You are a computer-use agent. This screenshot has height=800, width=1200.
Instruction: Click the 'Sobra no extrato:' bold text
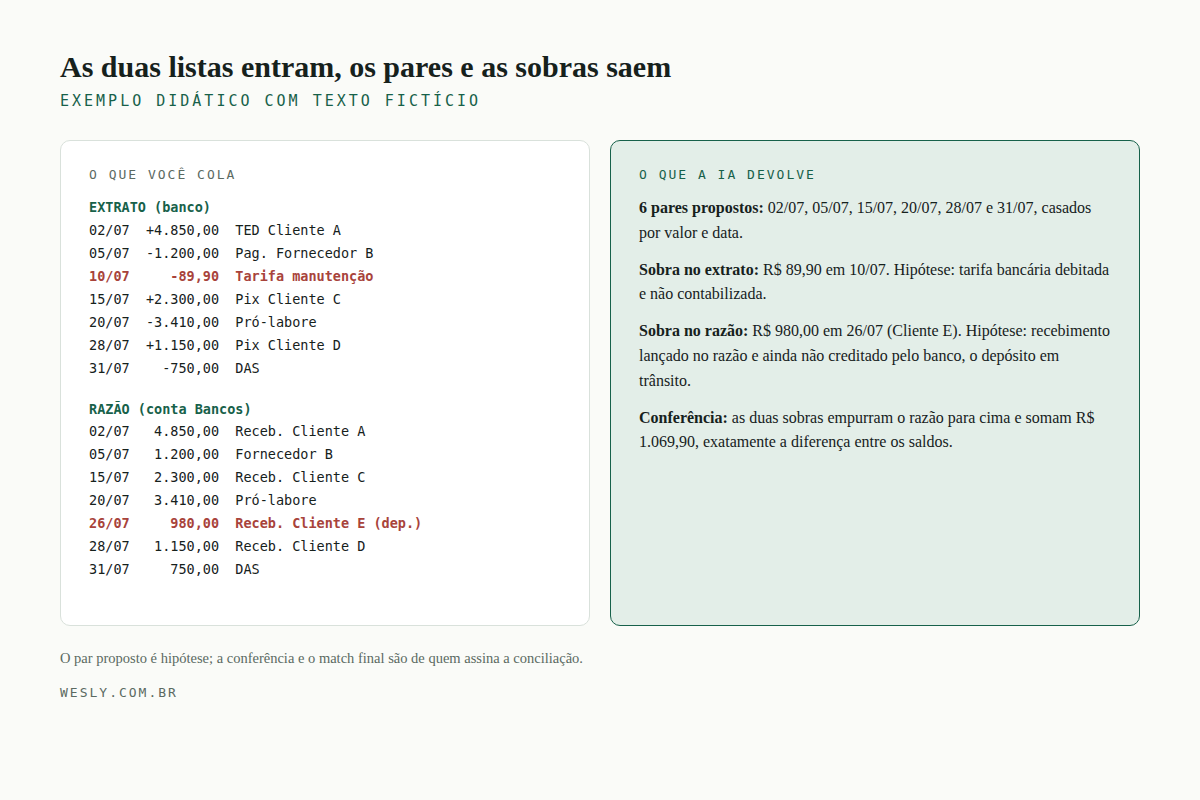(x=699, y=270)
